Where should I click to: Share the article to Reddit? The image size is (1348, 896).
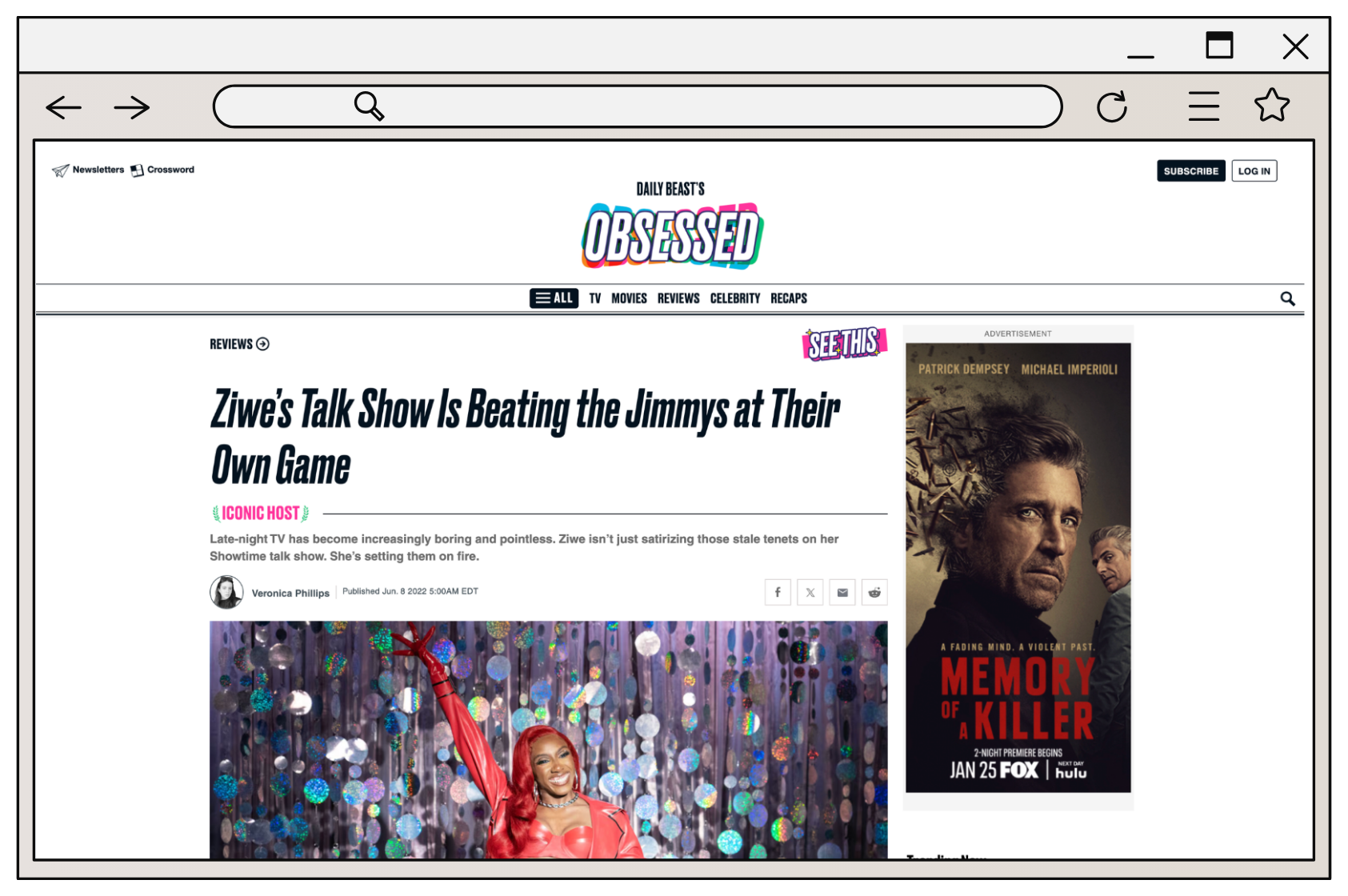[x=874, y=592]
